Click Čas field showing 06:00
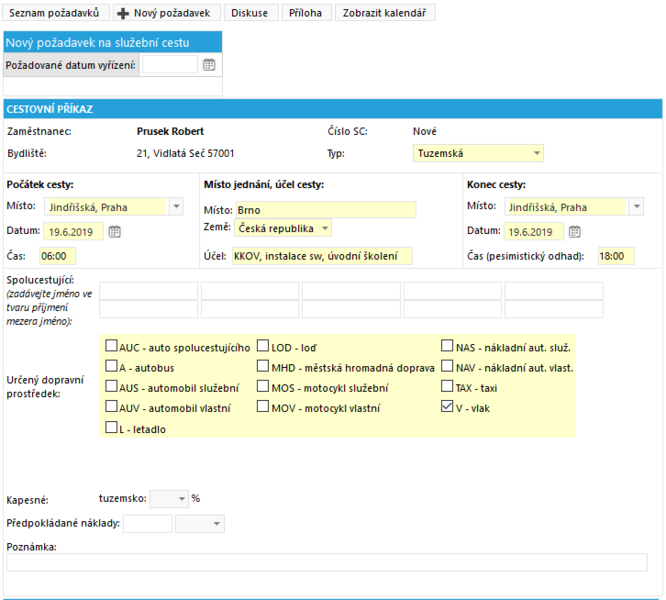 57,256
